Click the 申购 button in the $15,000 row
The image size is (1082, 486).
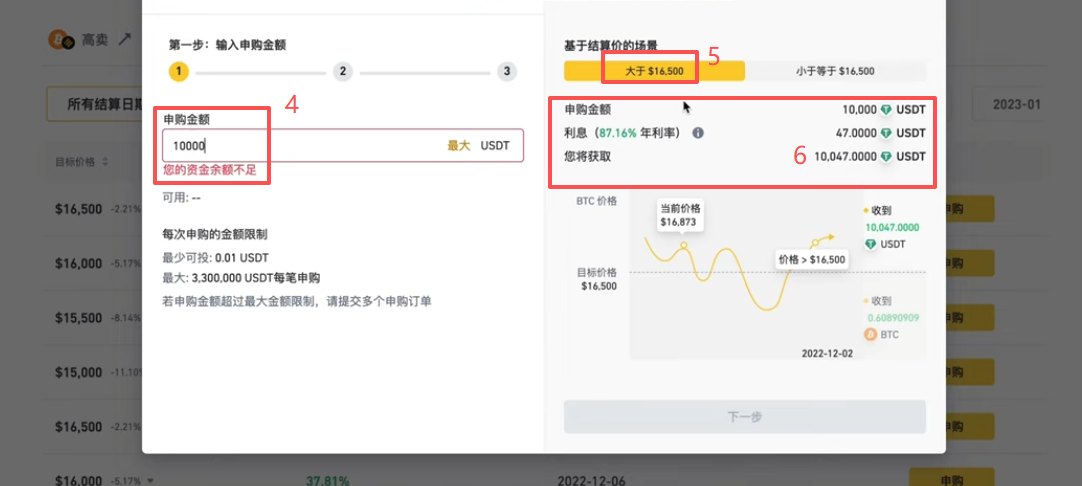(970, 373)
